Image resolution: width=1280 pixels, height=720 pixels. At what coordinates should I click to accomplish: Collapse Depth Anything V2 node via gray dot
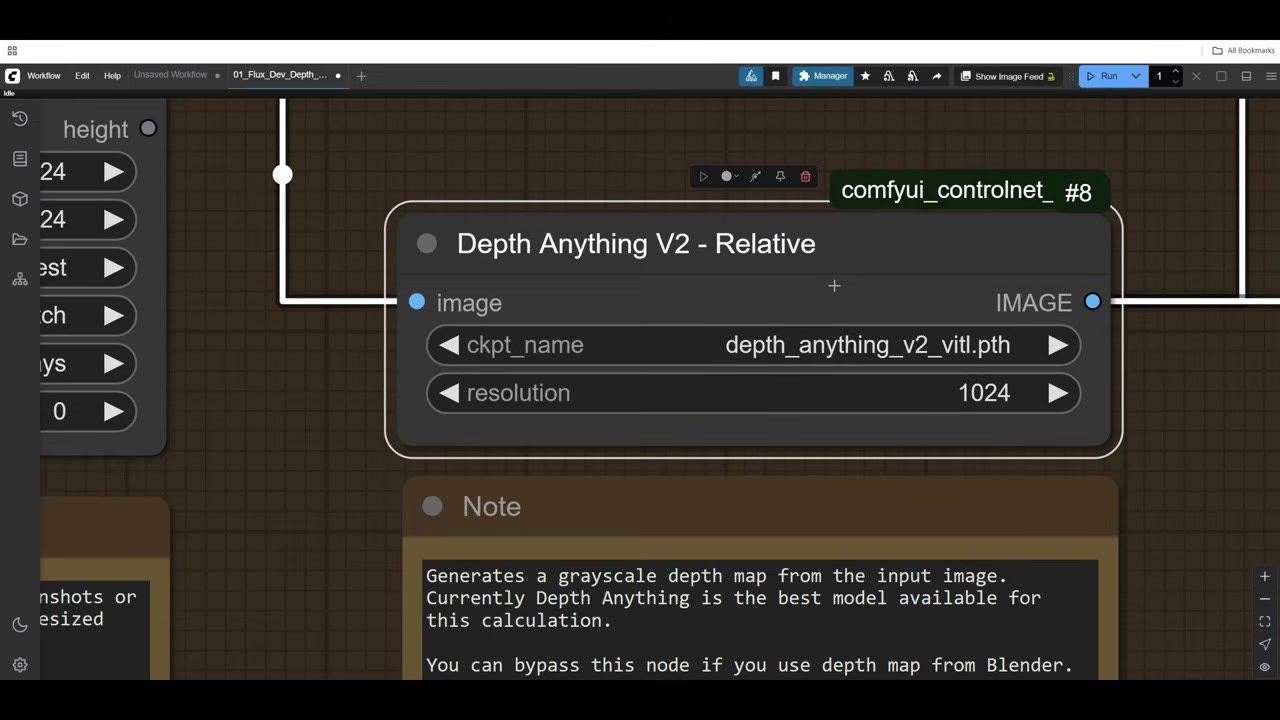tap(427, 244)
